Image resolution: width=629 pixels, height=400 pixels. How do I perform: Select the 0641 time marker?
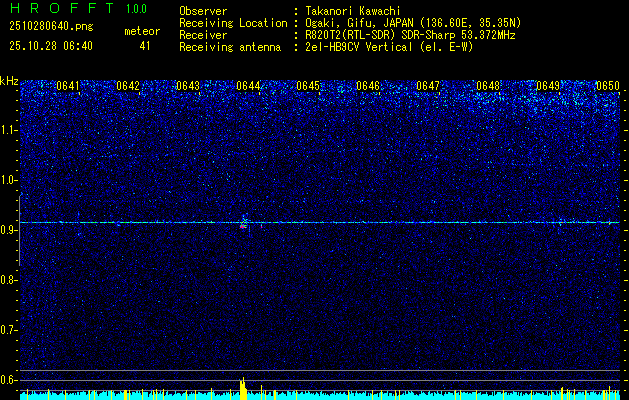pyautogui.click(x=68, y=87)
